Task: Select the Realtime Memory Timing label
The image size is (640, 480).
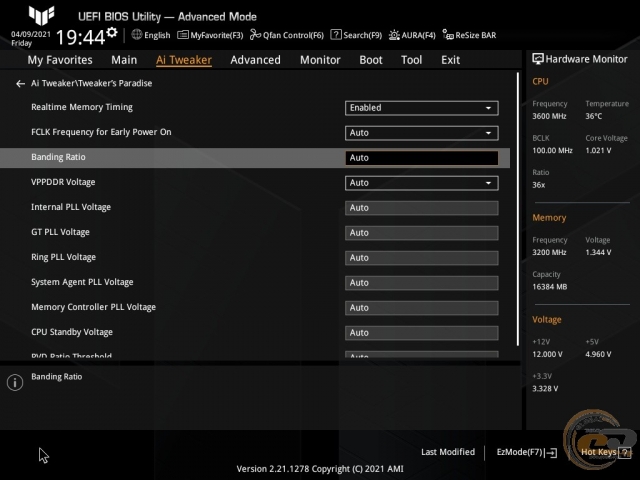Action: pyautogui.click(x=82, y=107)
